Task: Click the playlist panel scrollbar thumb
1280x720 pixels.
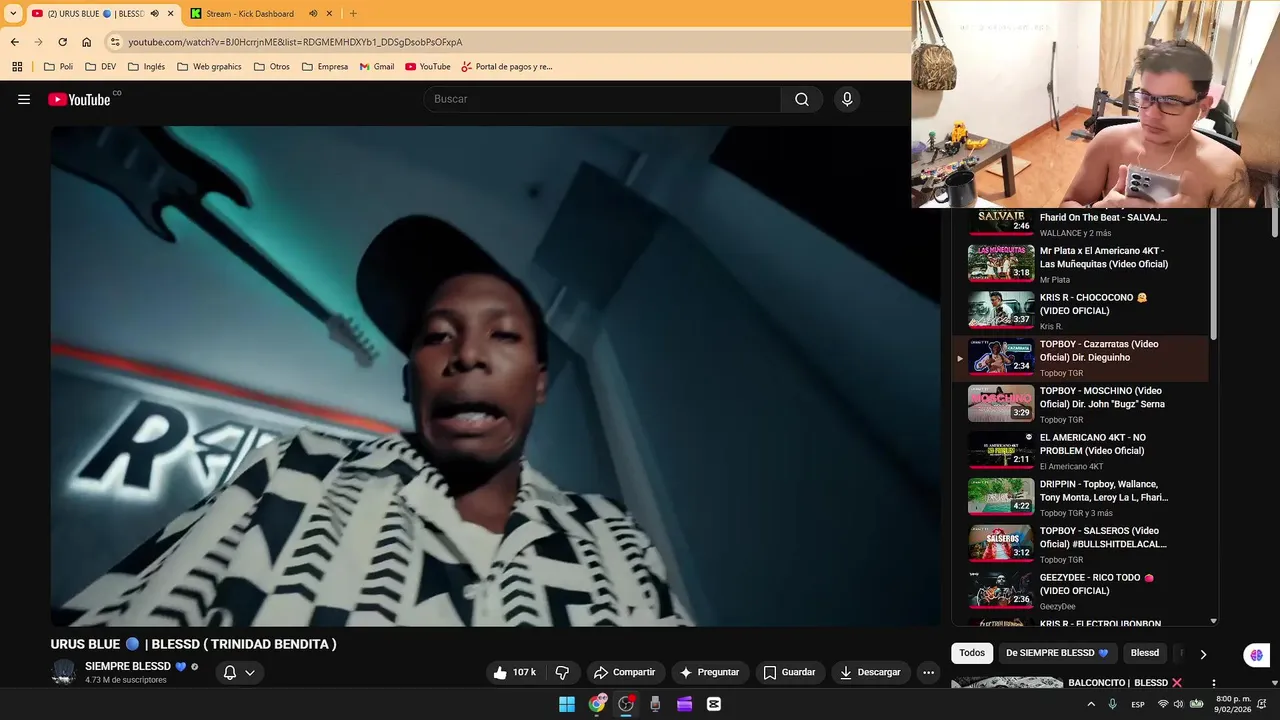Action: 1214,273
